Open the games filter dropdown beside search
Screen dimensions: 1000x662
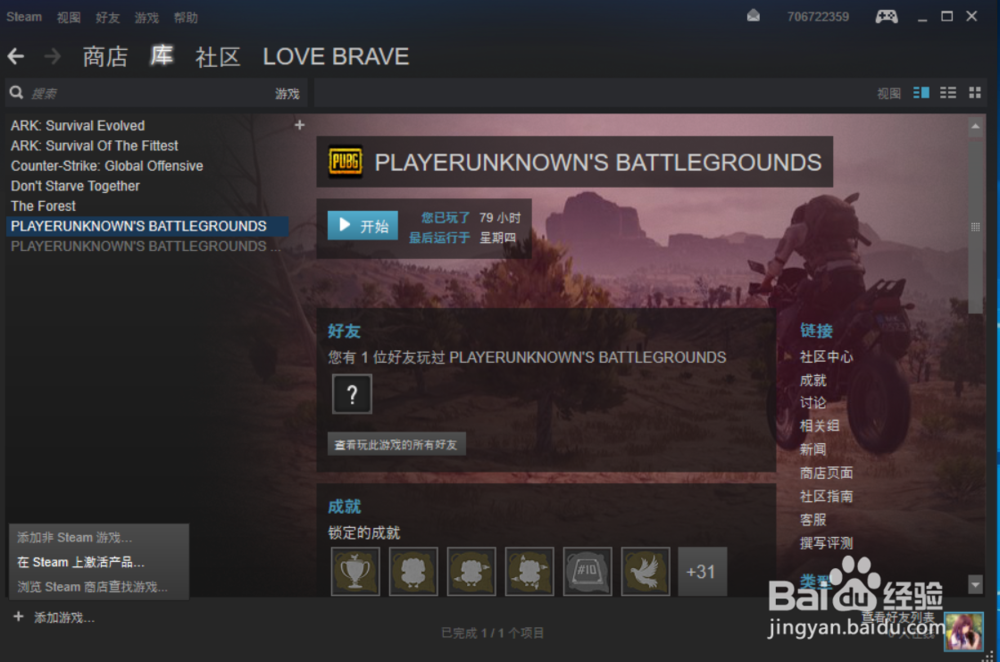(x=287, y=94)
